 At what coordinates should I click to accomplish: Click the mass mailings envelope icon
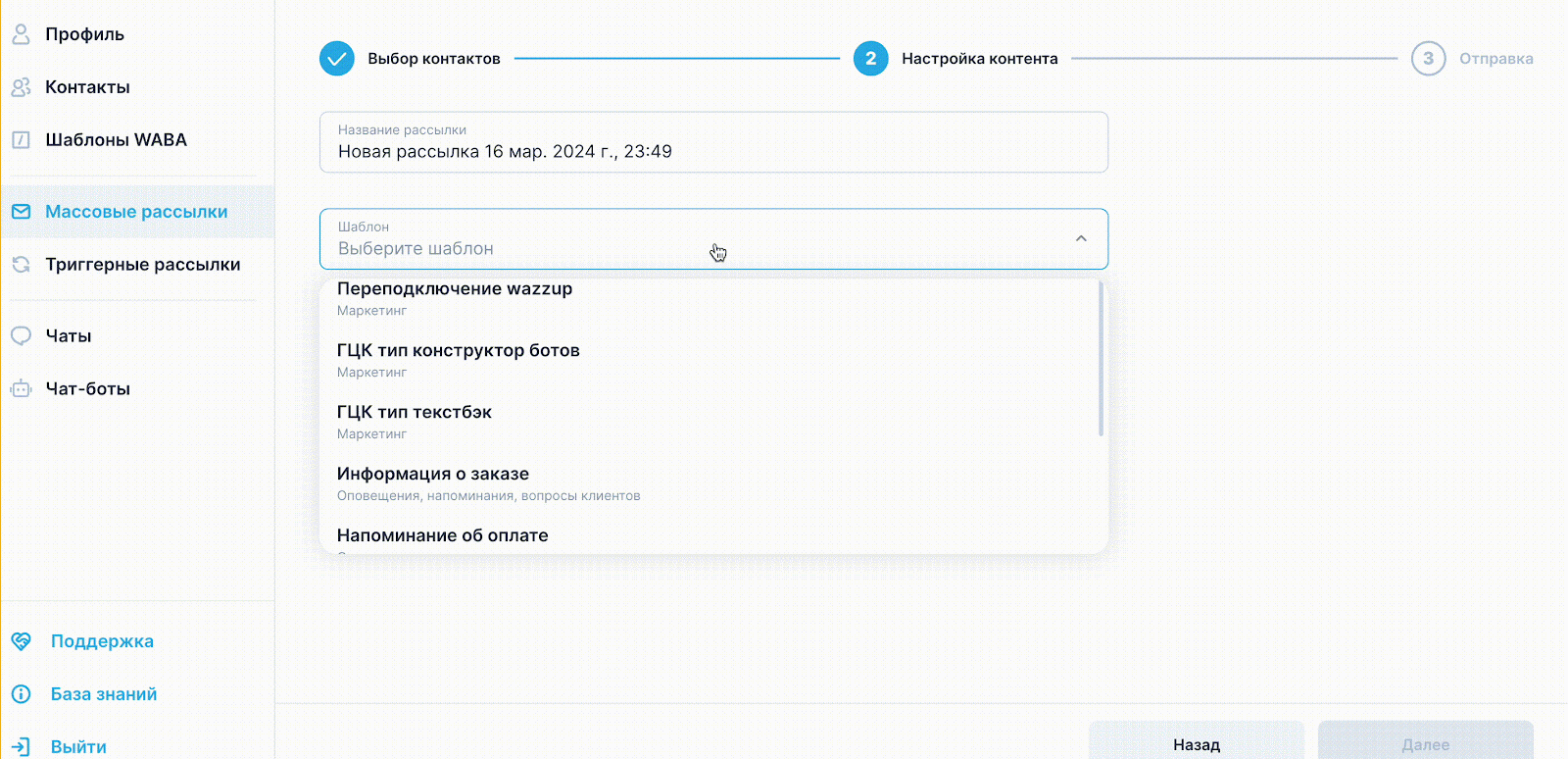[21, 212]
